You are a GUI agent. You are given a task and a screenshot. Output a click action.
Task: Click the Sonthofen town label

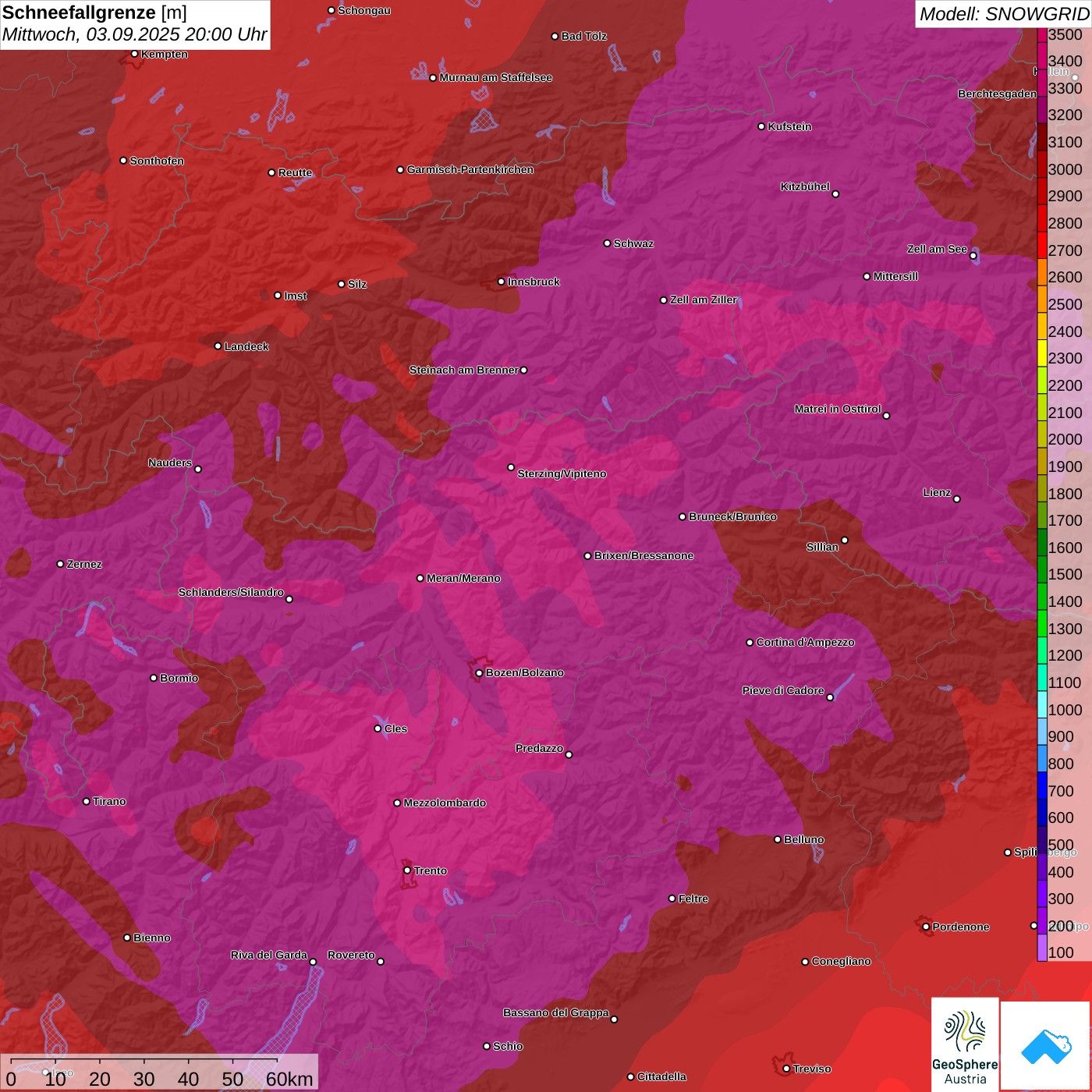157,161
